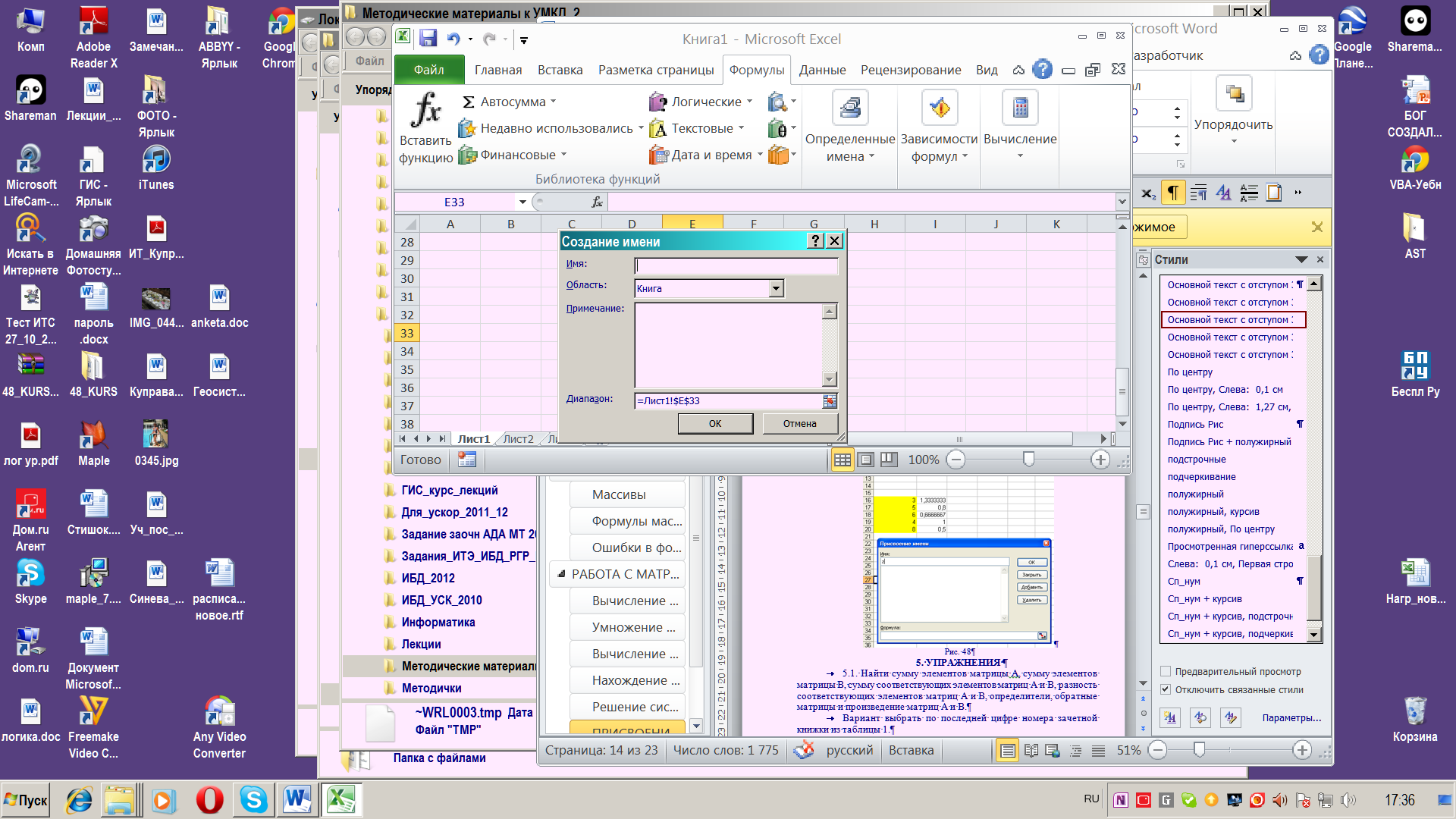Expand the Logical functions dropdown
The image size is (1456, 819).
coord(749,102)
